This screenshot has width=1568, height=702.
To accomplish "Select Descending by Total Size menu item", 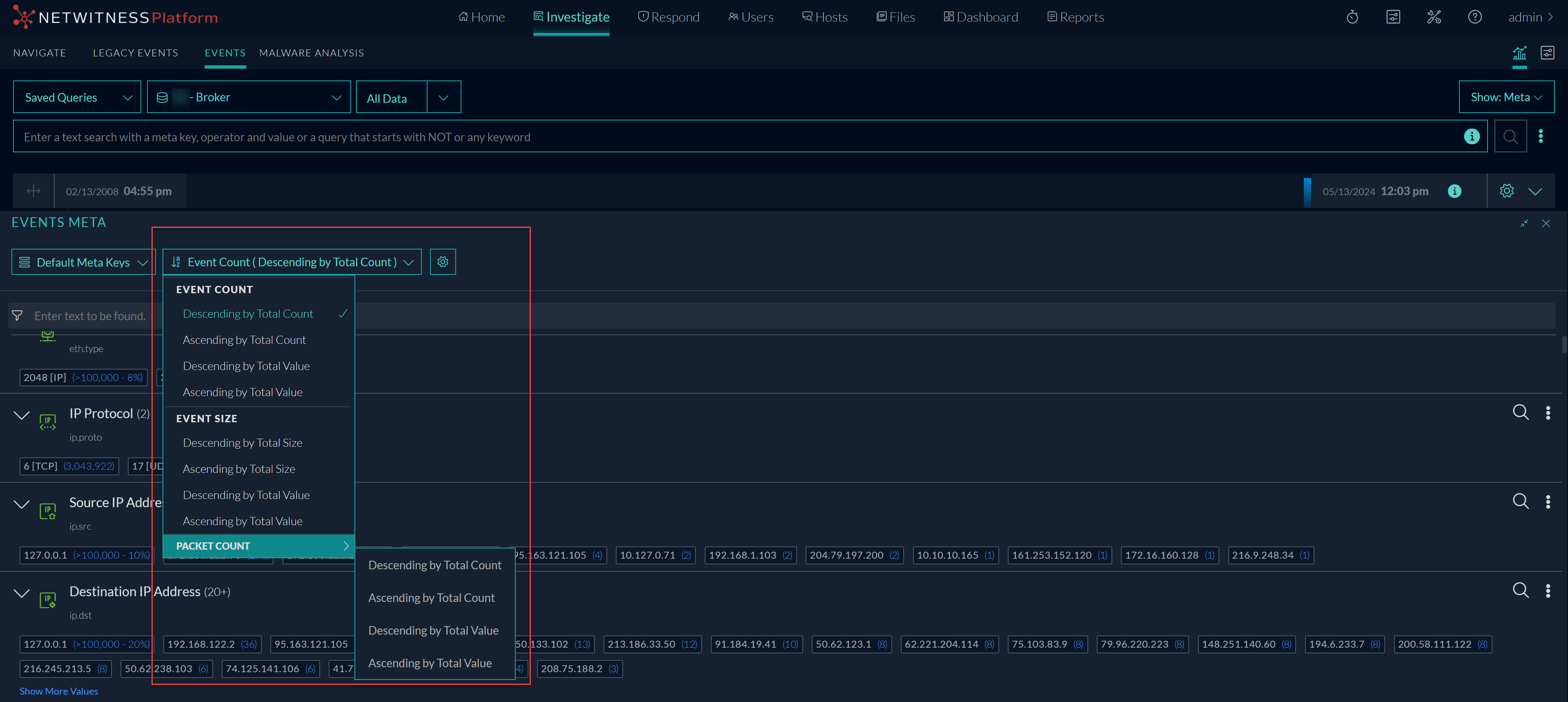I will pyautogui.click(x=242, y=443).
